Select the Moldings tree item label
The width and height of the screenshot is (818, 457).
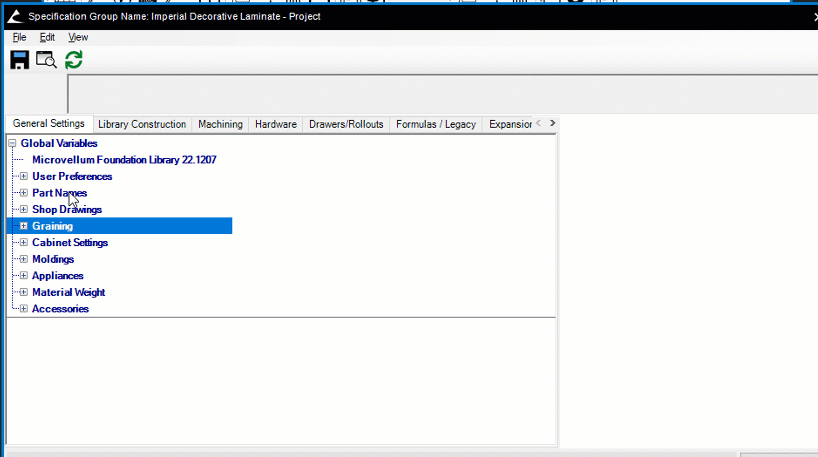coord(53,260)
